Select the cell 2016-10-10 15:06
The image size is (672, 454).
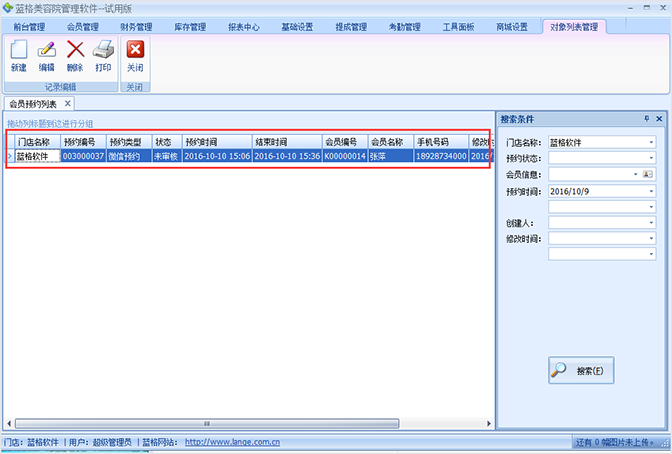217,156
